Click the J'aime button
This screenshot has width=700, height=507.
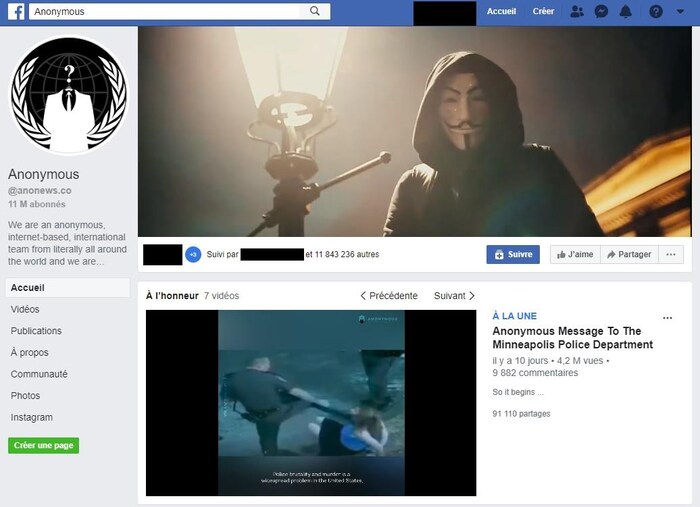coord(575,254)
